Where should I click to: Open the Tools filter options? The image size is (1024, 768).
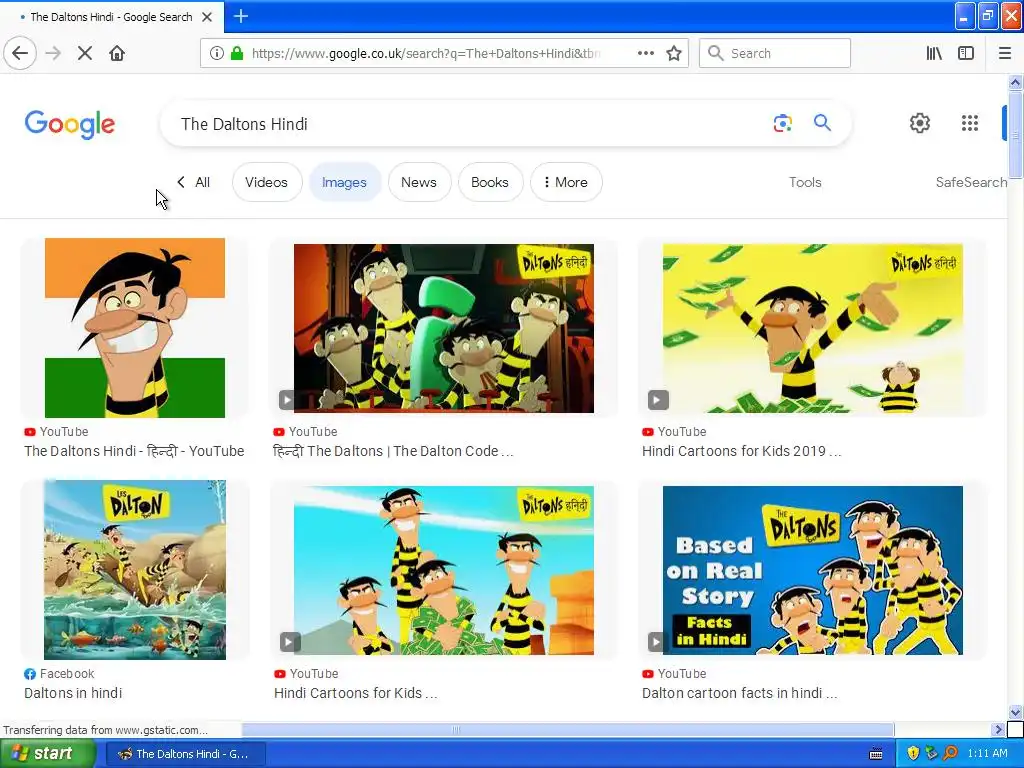[x=805, y=182]
